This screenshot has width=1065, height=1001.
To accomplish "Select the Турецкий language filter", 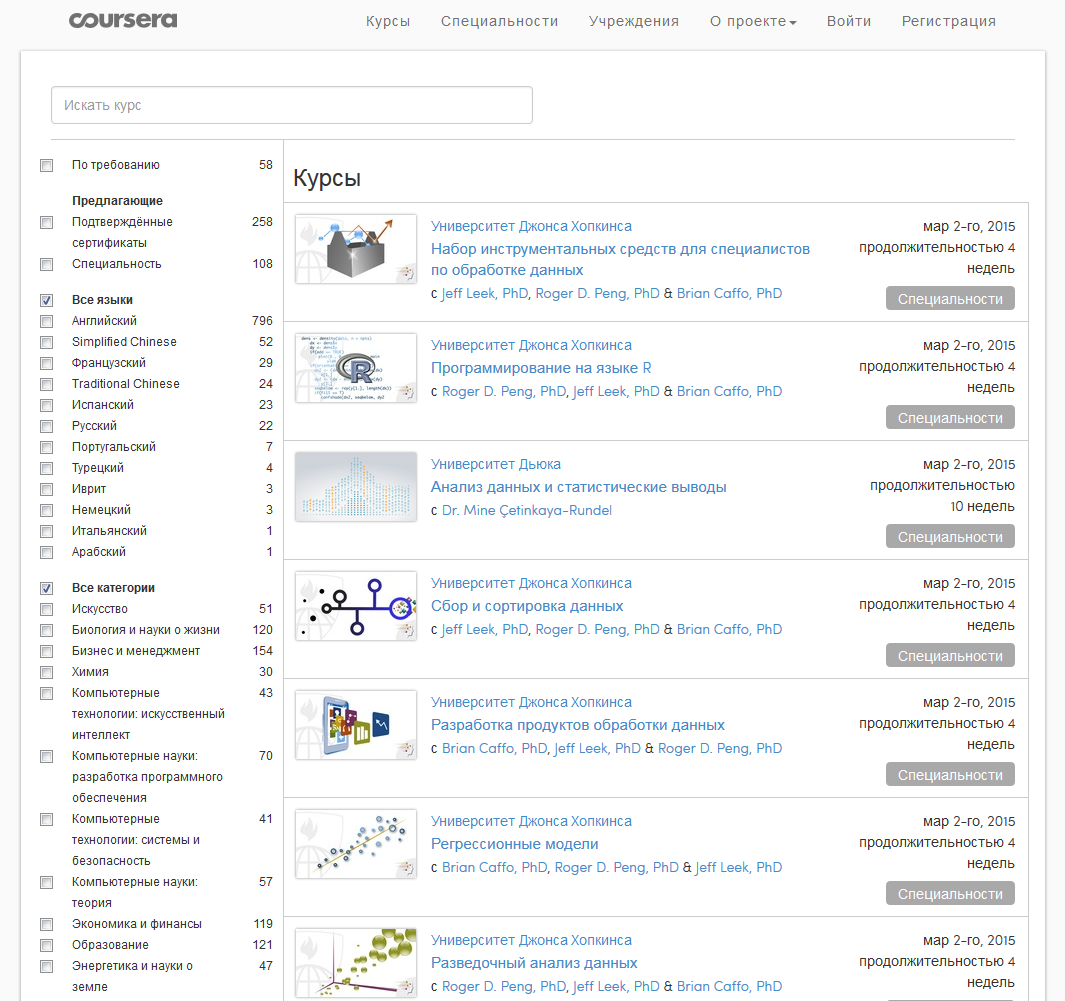I will pos(47,469).
